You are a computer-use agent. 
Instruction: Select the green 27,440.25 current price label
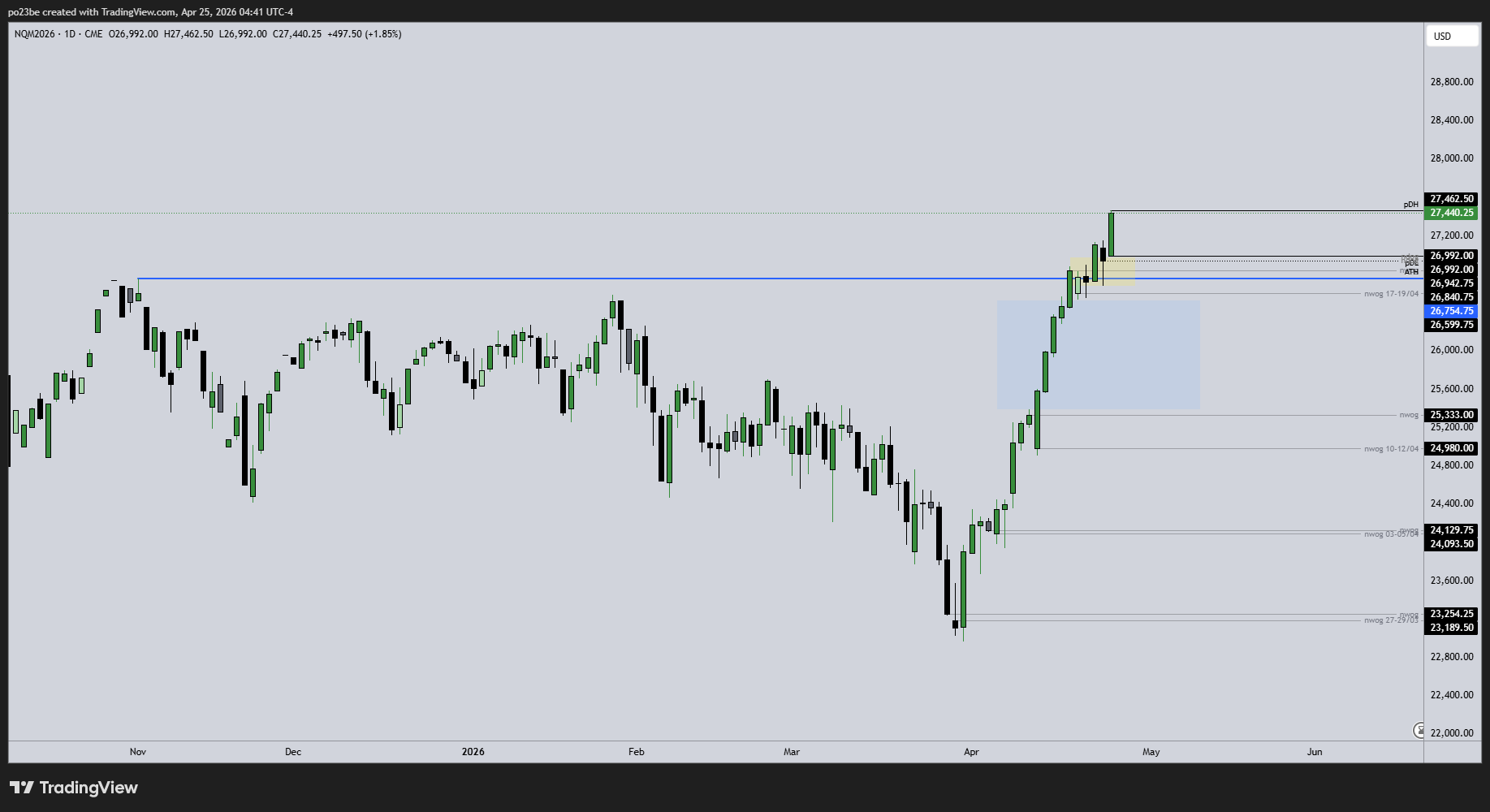click(x=1451, y=213)
